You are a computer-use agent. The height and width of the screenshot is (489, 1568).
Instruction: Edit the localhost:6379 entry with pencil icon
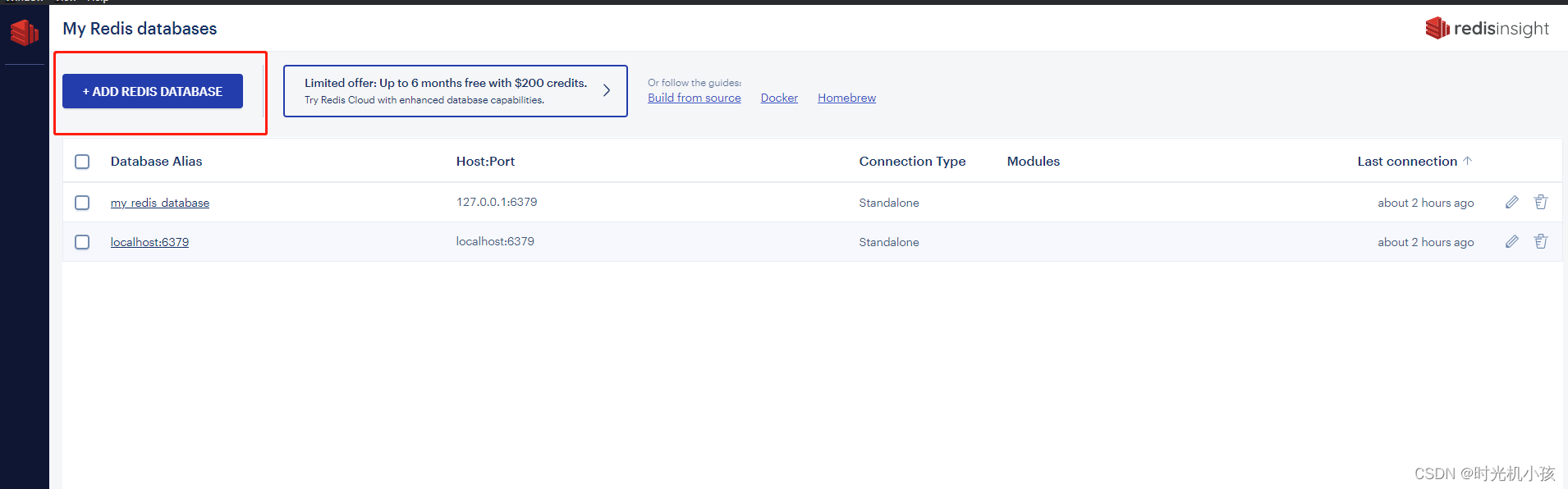(1512, 241)
